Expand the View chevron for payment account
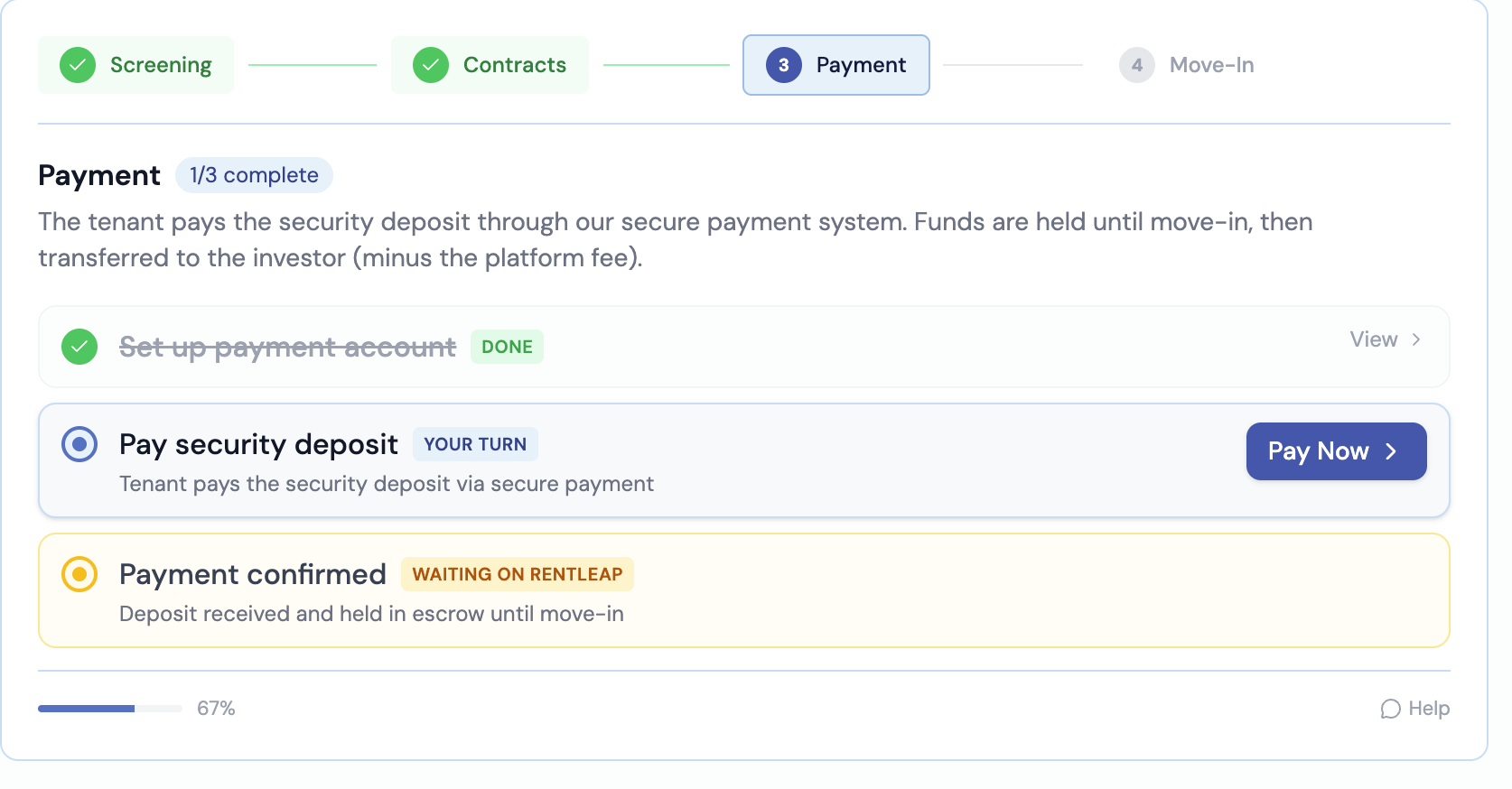The image size is (1512, 789). 1416,339
